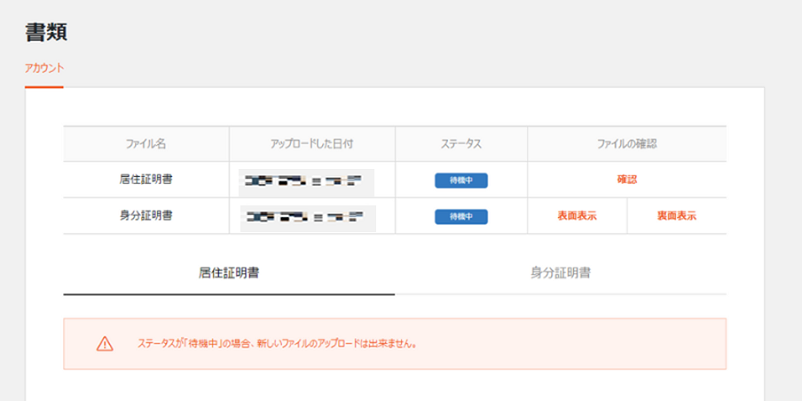This screenshot has width=802, height=401.
Task: Open the アカウント tab
Action: pos(44,68)
